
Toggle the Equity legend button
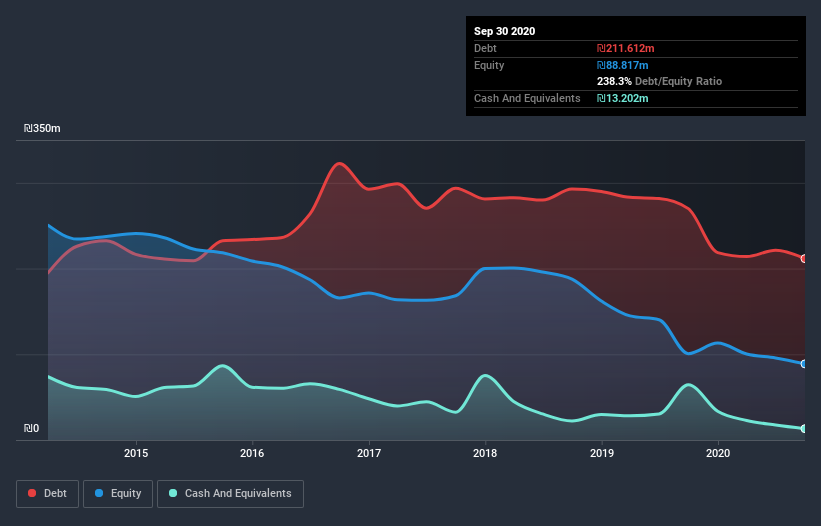(118, 494)
